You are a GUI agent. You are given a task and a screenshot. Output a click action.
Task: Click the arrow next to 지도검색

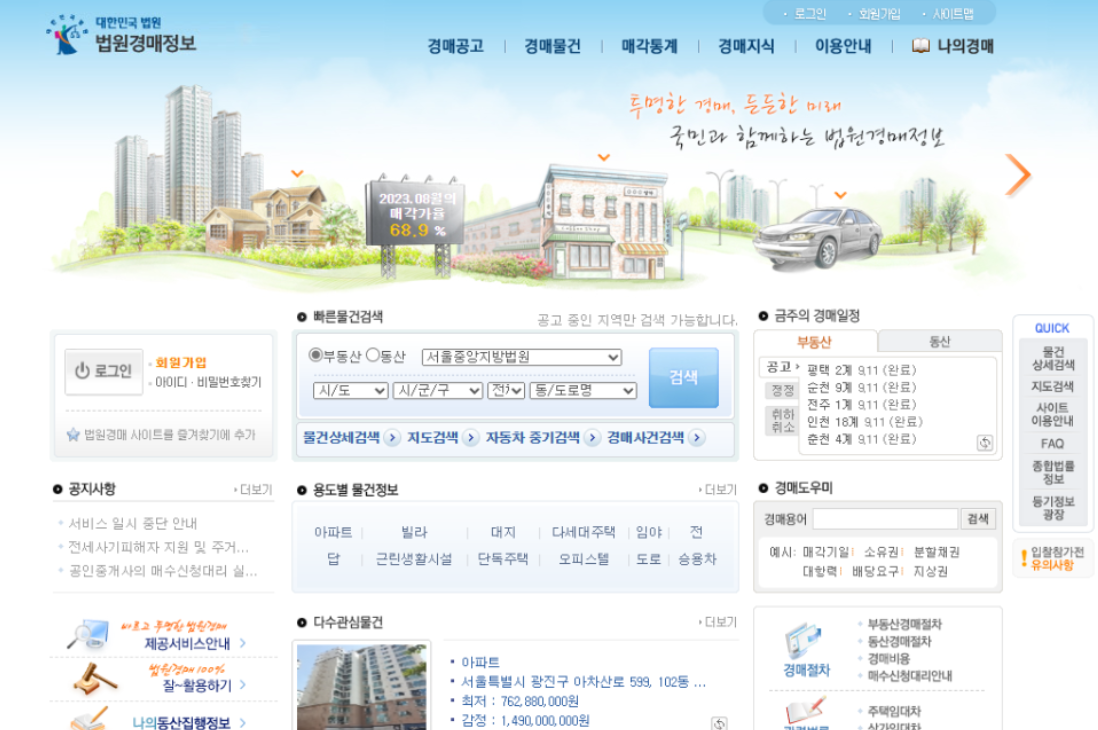[471, 438]
